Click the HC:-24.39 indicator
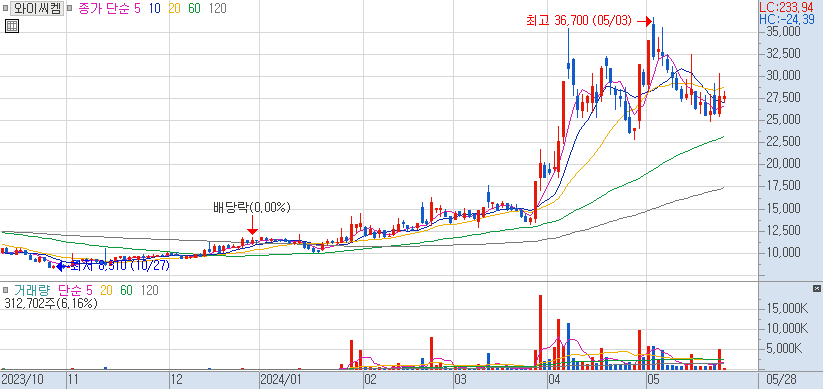Image resolution: width=823 pixels, height=389 pixels. point(787,19)
